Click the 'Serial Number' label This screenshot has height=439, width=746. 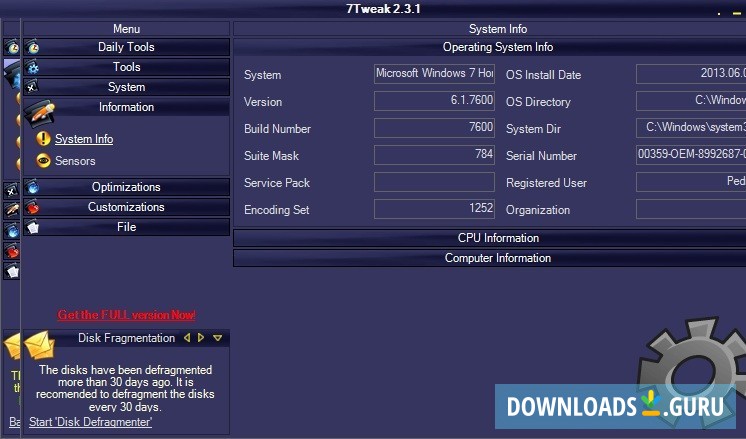(x=541, y=156)
